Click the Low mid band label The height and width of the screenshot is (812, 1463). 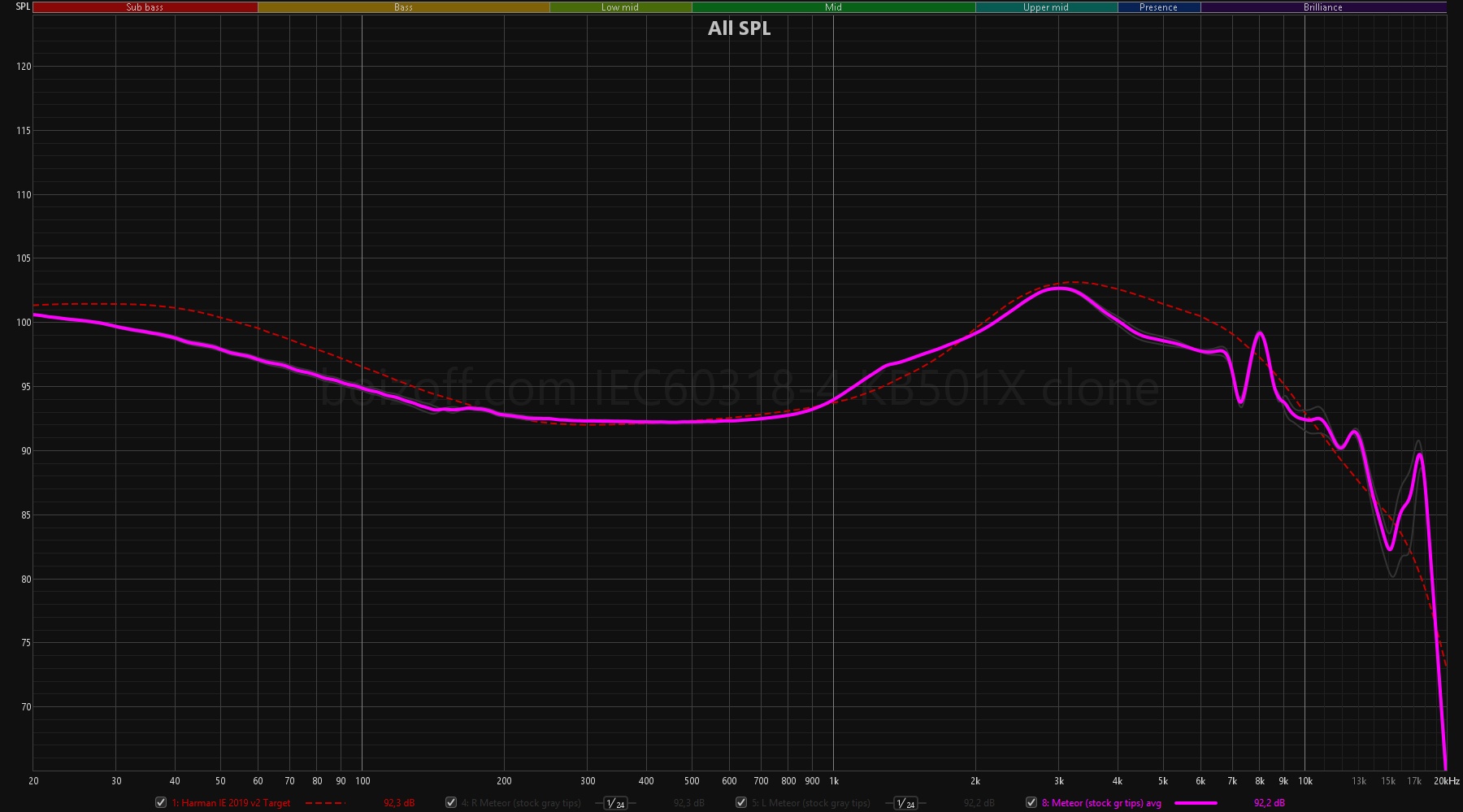(x=620, y=7)
